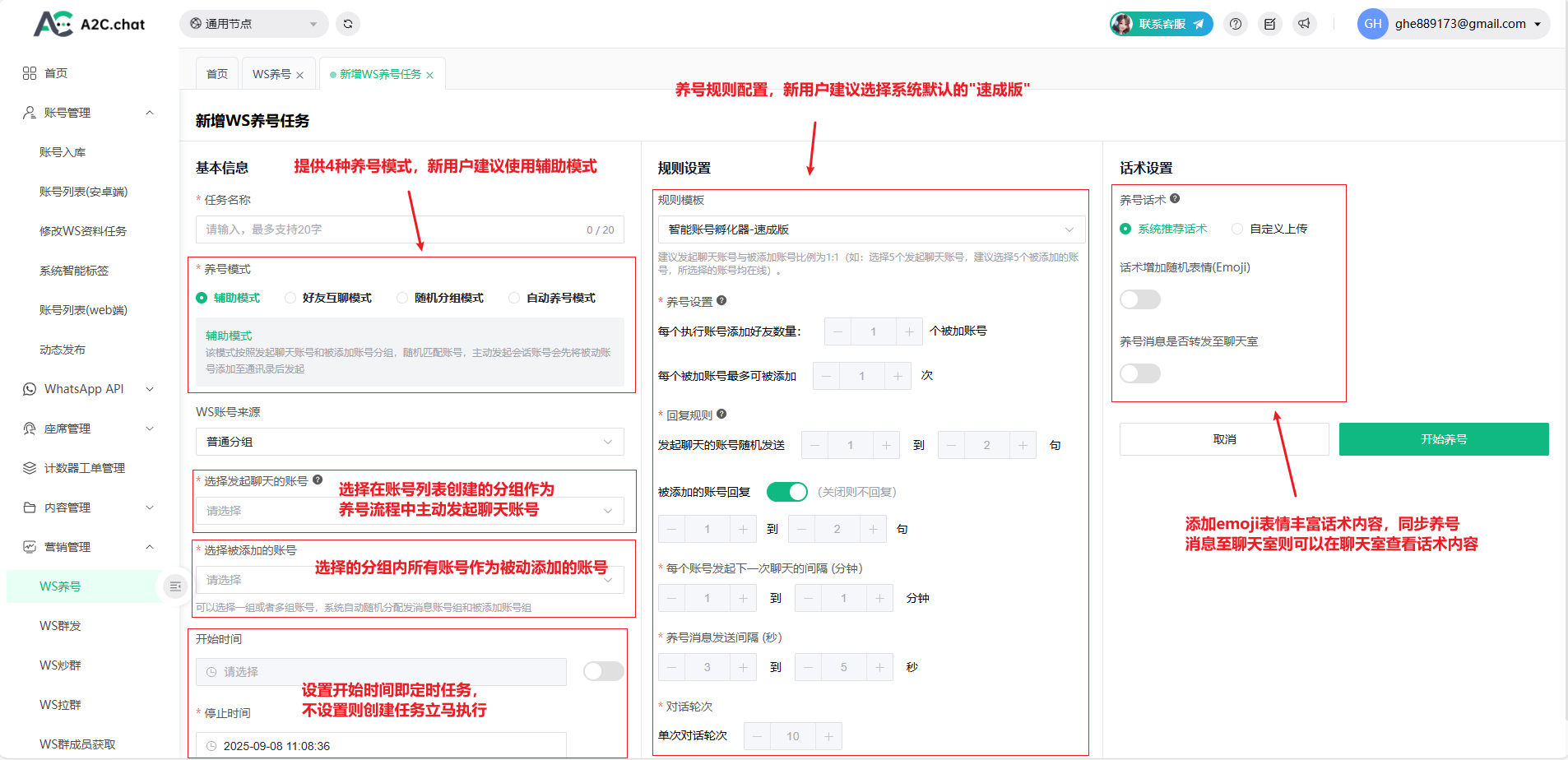Turn off 被添加的账号回复 switch
Screen dimensions: 1568x760
click(786, 492)
